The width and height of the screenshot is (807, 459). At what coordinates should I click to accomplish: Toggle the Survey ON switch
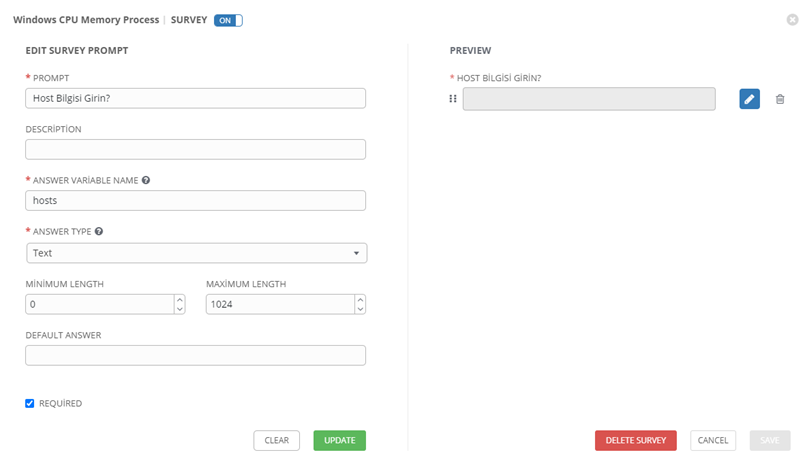point(228,20)
